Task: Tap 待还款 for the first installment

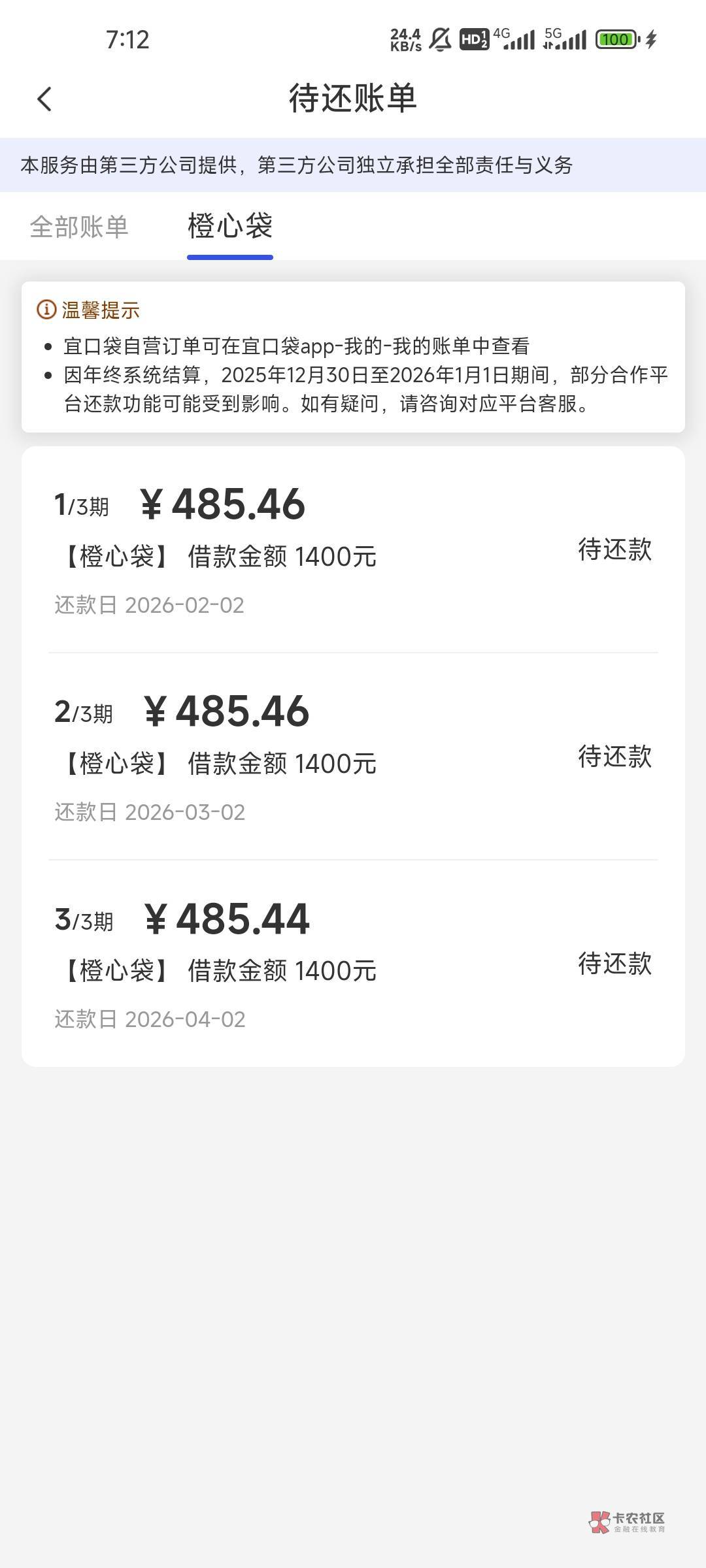Action: tap(614, 549)
